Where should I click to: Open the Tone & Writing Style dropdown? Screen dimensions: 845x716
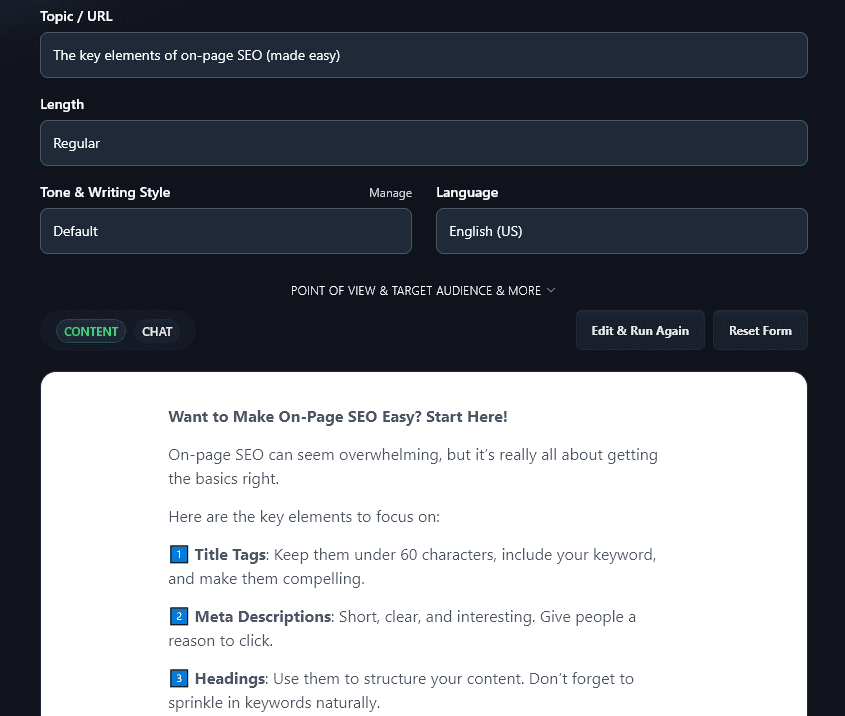[x=225, y=231]
